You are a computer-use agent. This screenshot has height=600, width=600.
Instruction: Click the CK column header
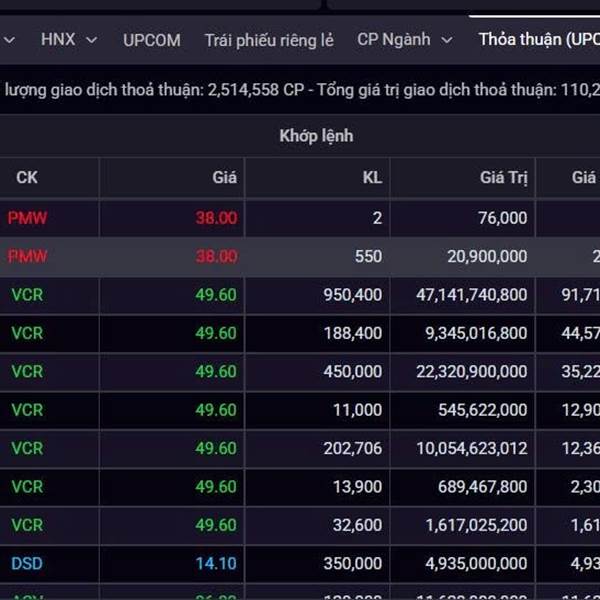coord(27,178)
